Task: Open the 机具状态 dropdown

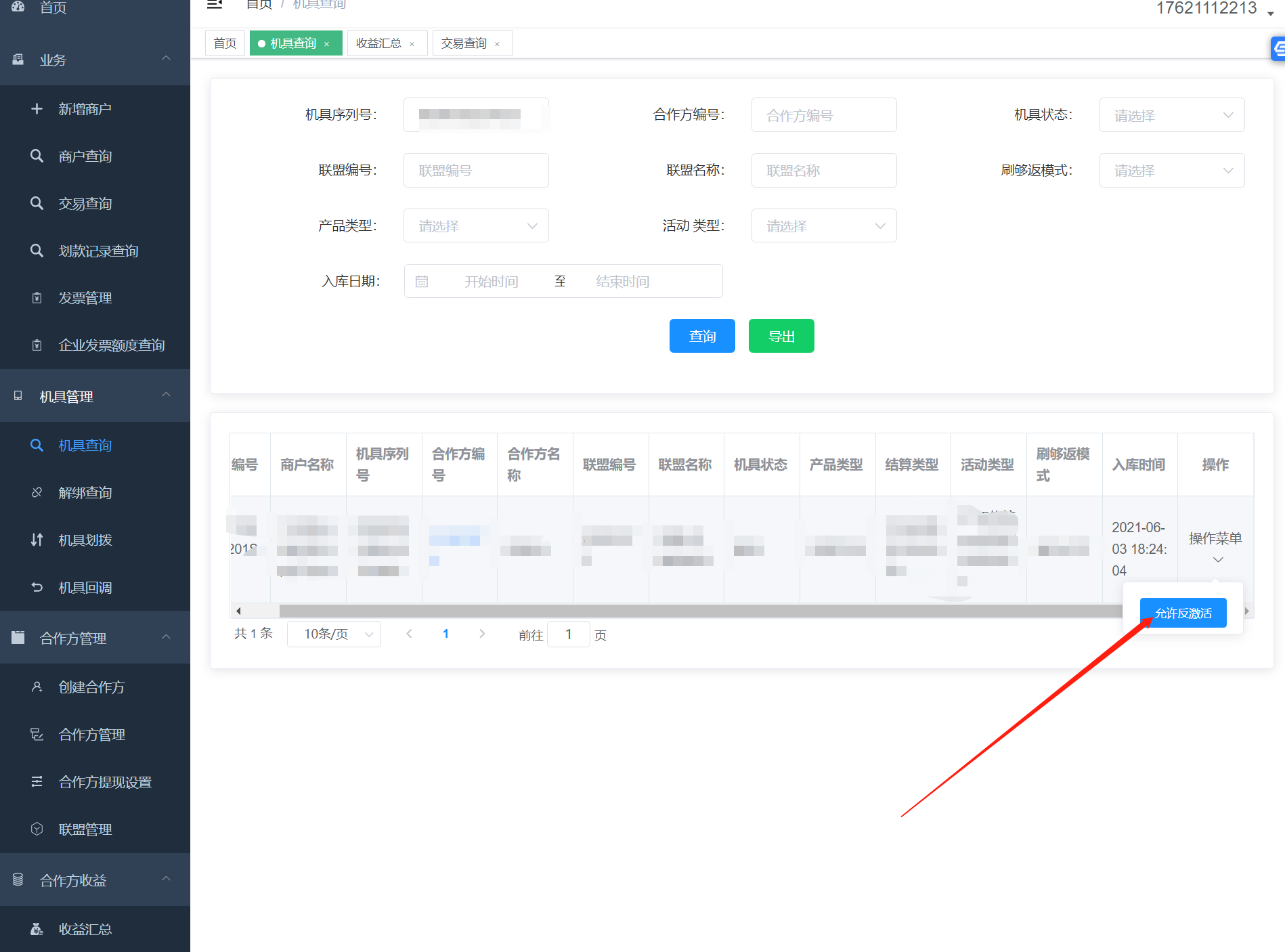Action: (x=1171, y=115)
